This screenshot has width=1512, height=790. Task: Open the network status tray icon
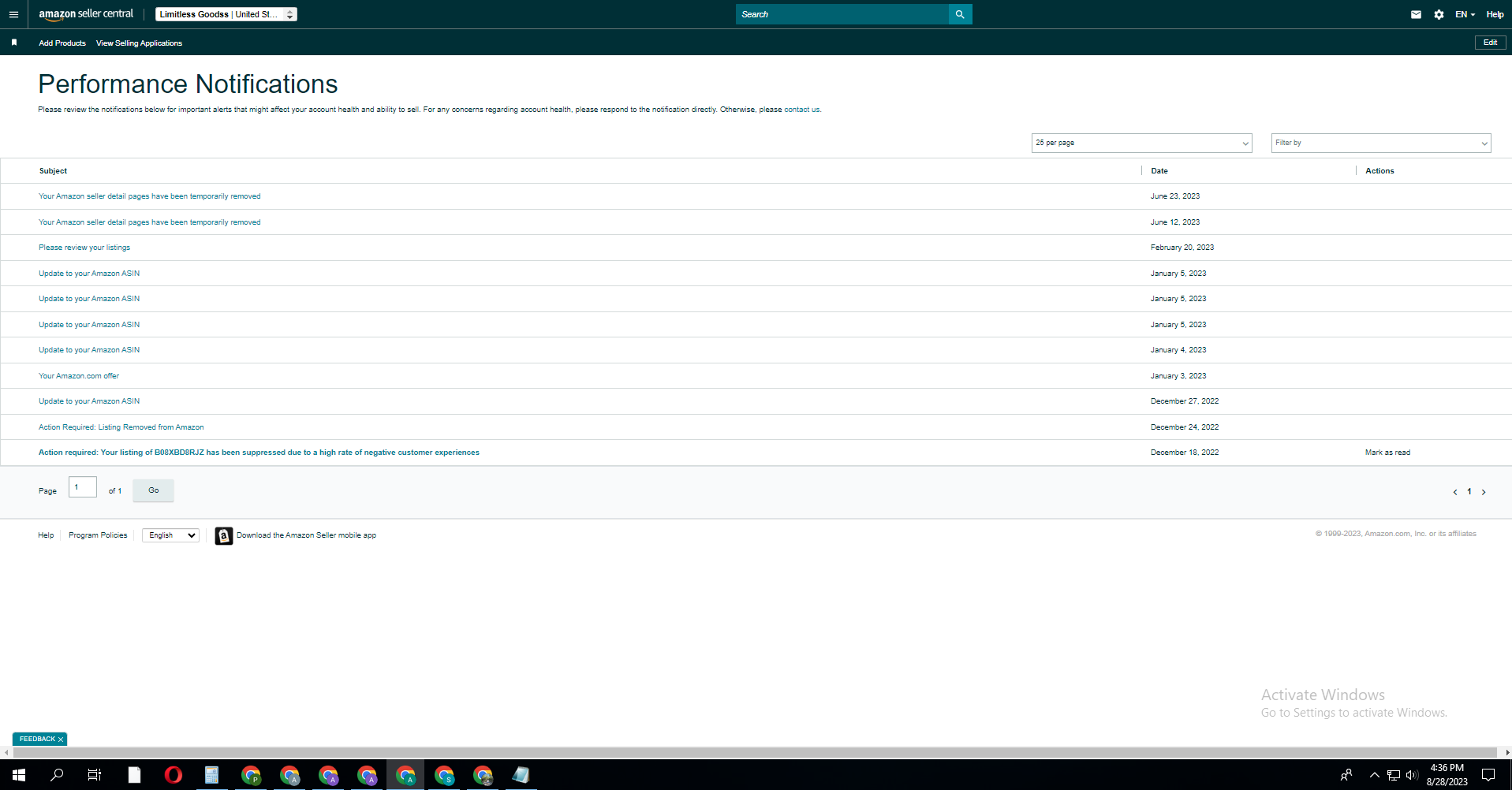[1394, 775]
